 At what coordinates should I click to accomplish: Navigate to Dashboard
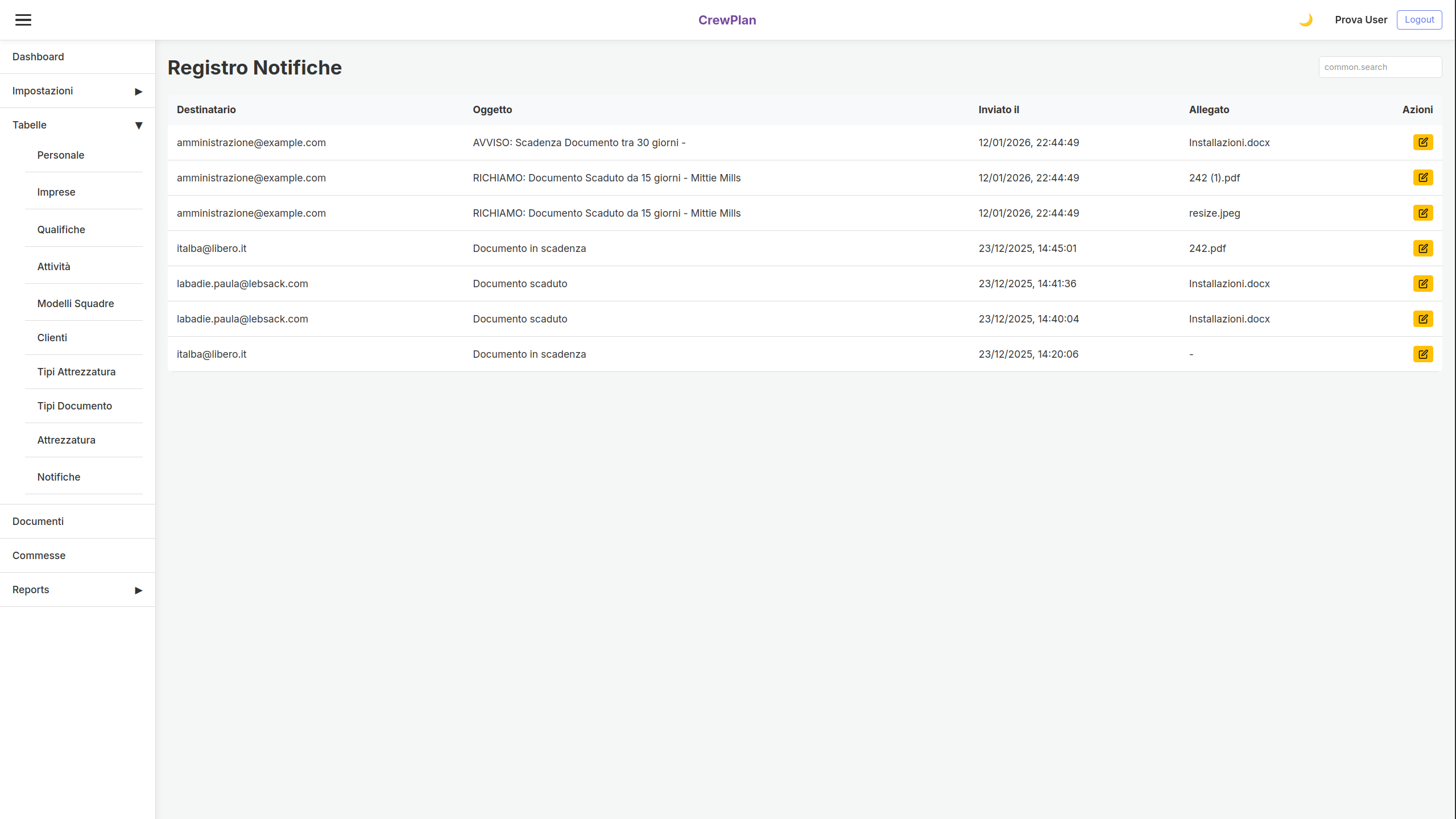click(x=38, y=57)
